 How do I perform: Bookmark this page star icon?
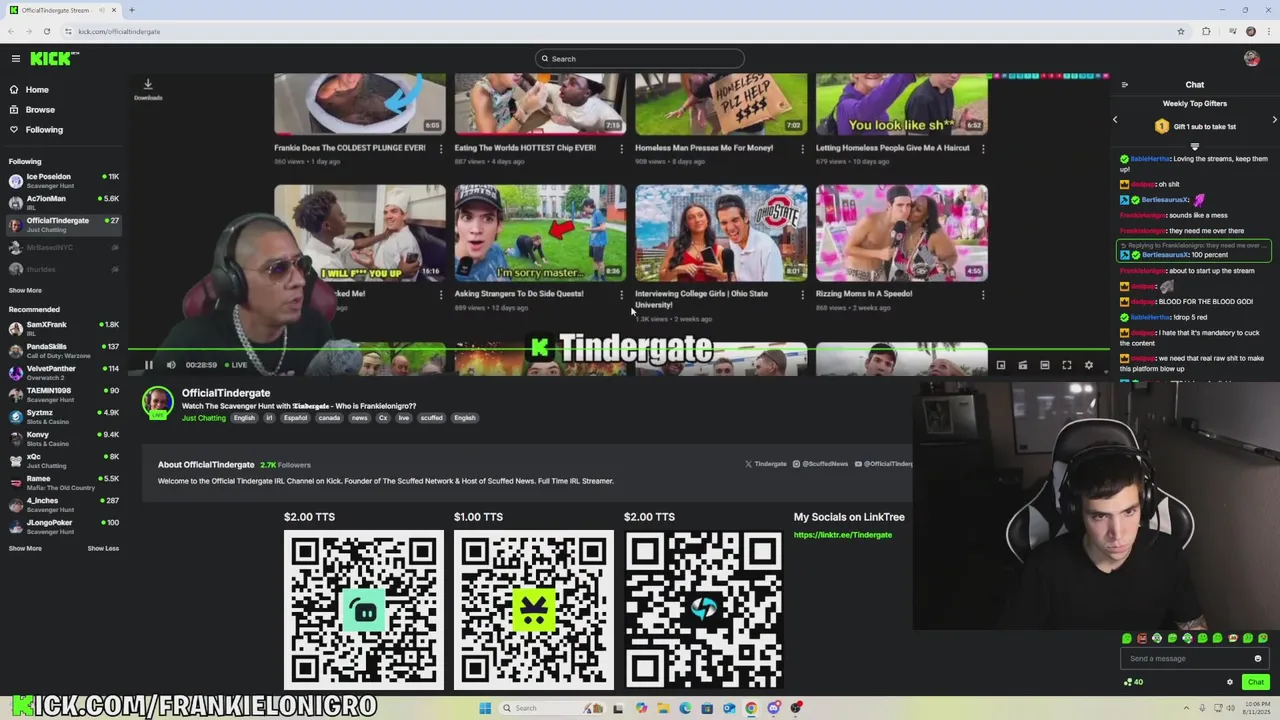point(1181,31)
